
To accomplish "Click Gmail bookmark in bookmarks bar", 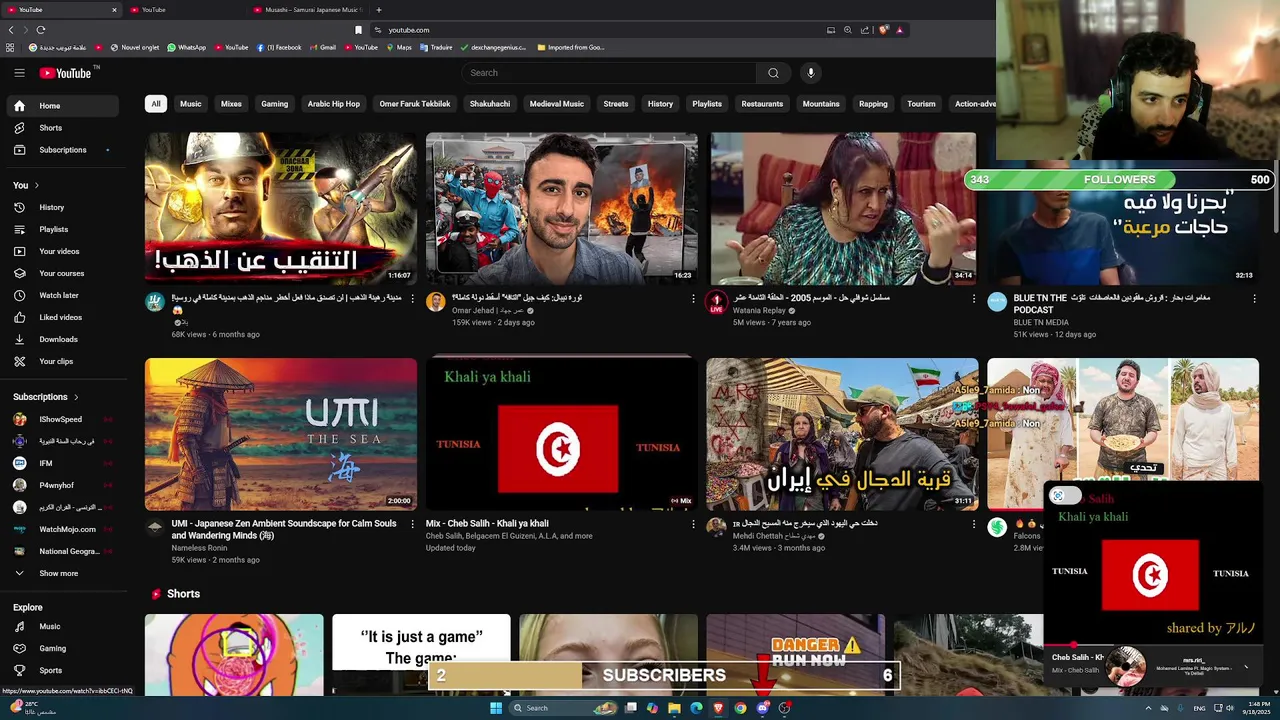I will pyautogui.click(x=322, y=47).
